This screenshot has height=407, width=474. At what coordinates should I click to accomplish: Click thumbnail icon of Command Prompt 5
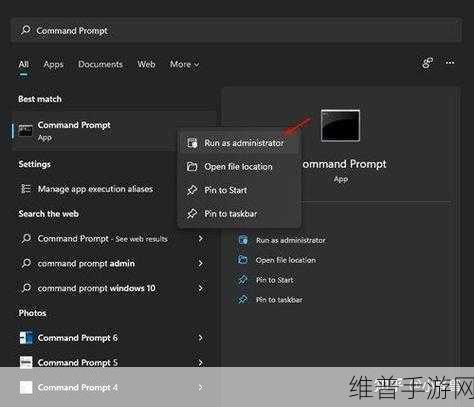coord(26,362)
